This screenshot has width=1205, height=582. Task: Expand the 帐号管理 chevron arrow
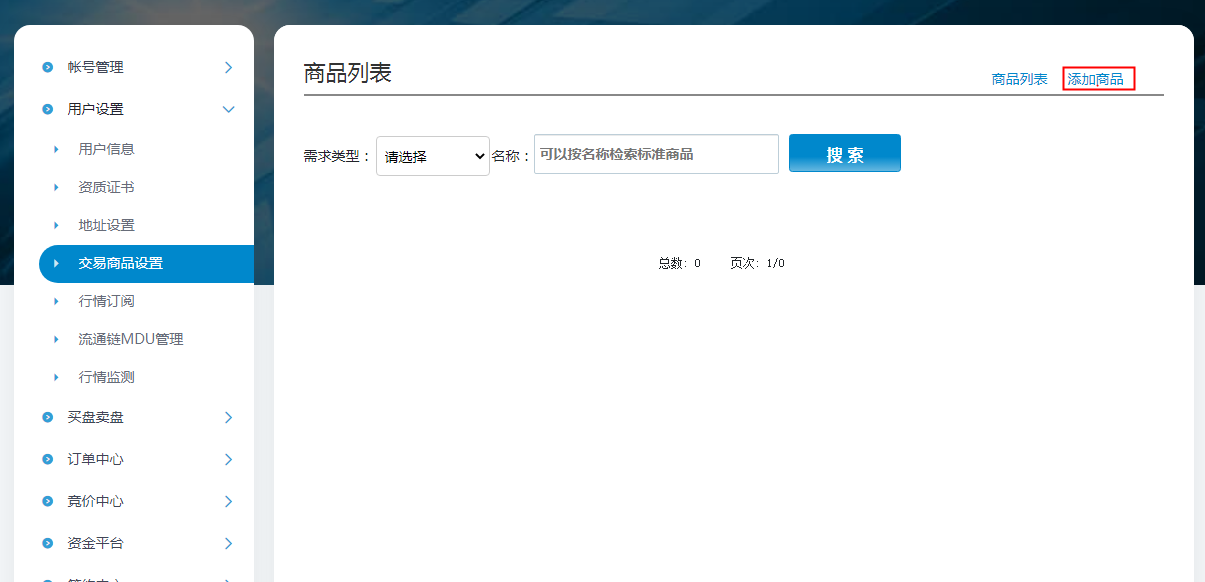point(228,68)
